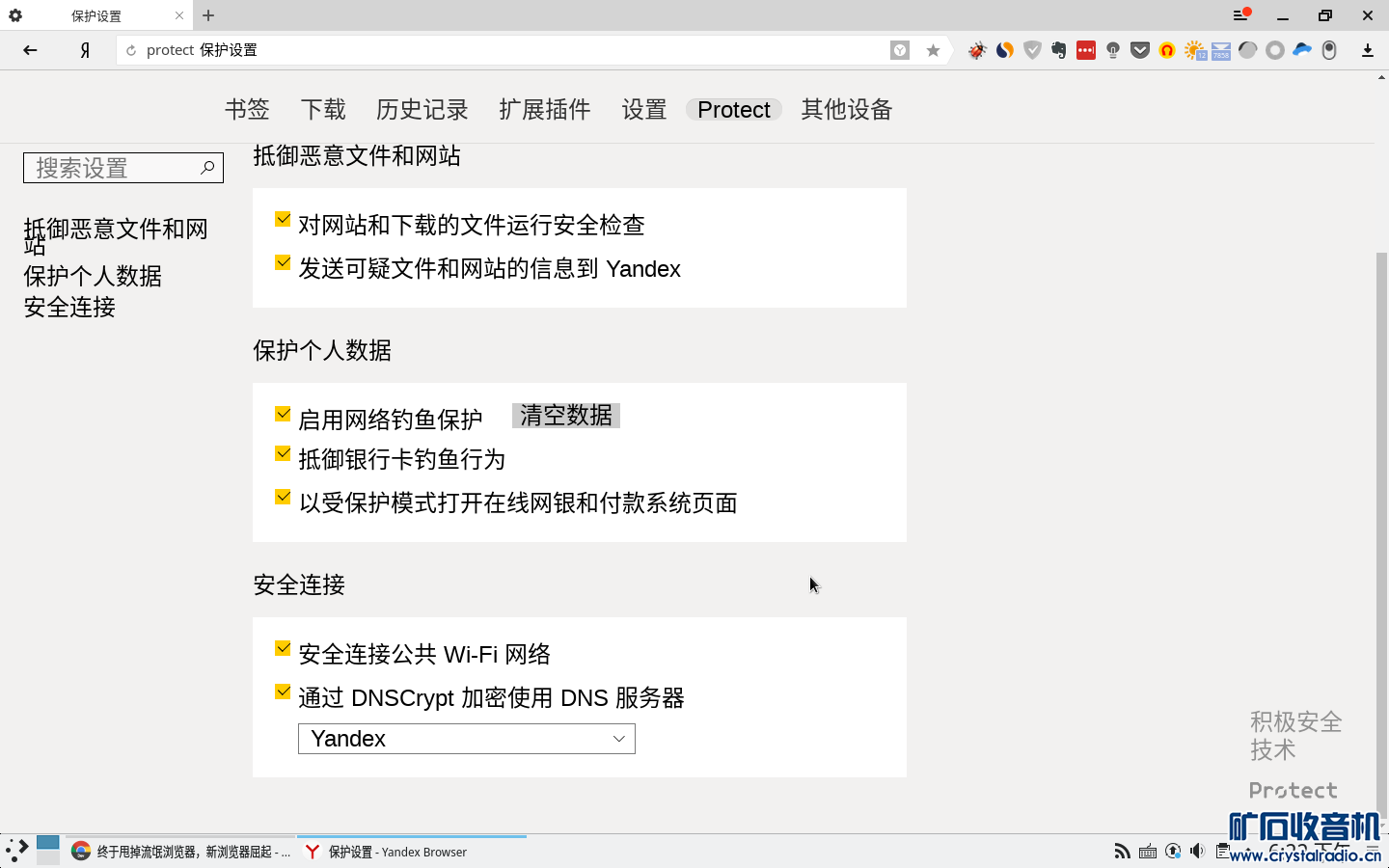Open the 历史记录 tab
Screen dimensions: 1389x868
pyautogui.click(x=422, y=110)
